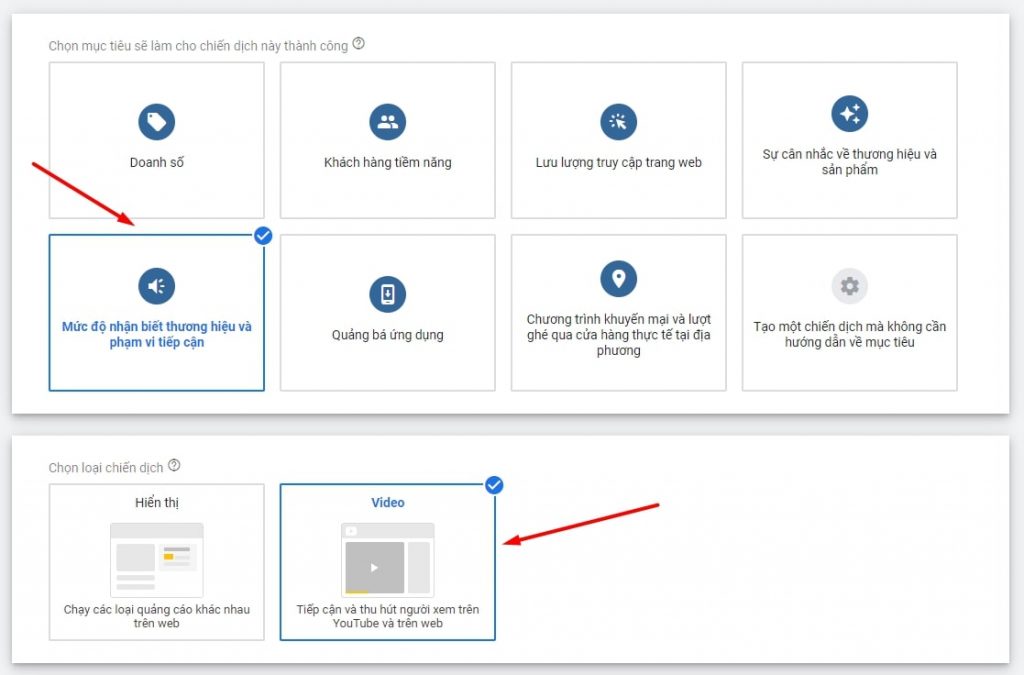This screenshot has height=675, width=1024.
Task: Click the sparkle icon for brand consideration
Action: coord(849,114)
